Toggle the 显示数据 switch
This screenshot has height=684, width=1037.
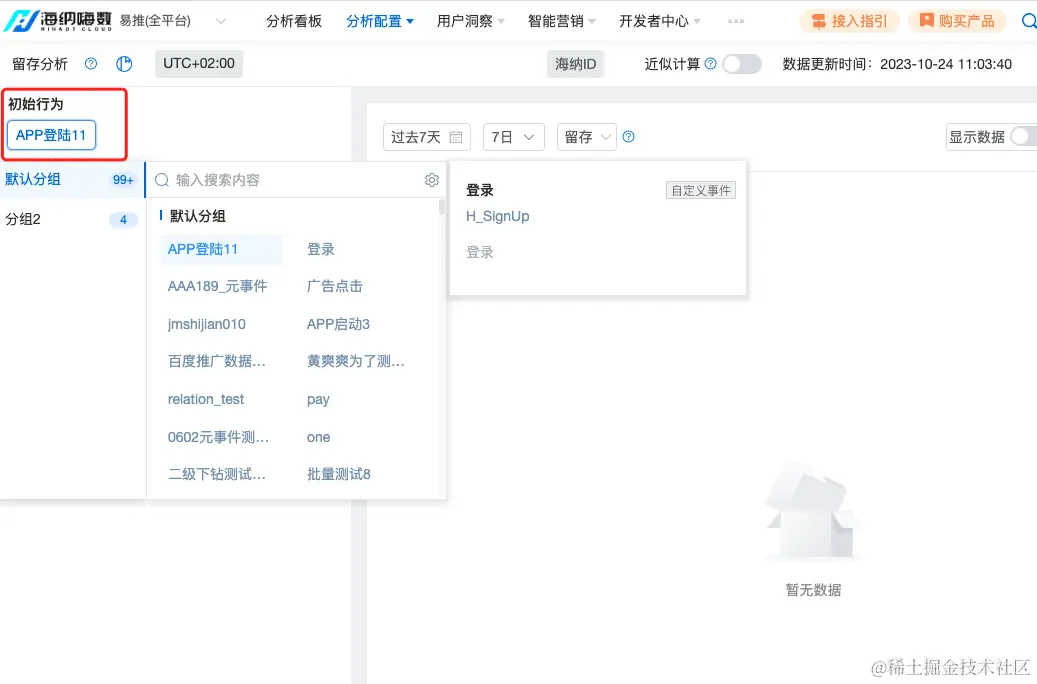(x=1024, y=137)
